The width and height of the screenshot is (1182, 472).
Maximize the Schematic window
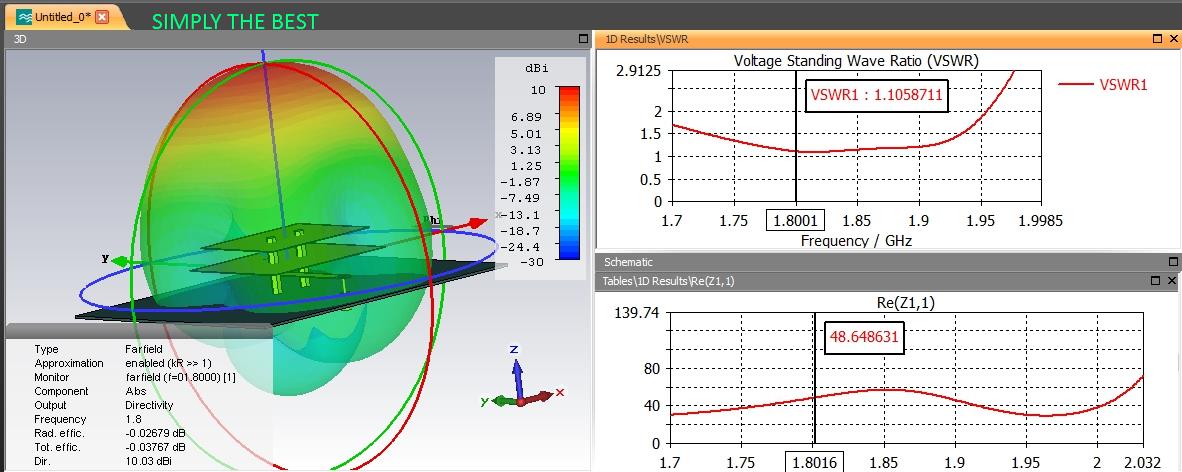pos(1173,262)
